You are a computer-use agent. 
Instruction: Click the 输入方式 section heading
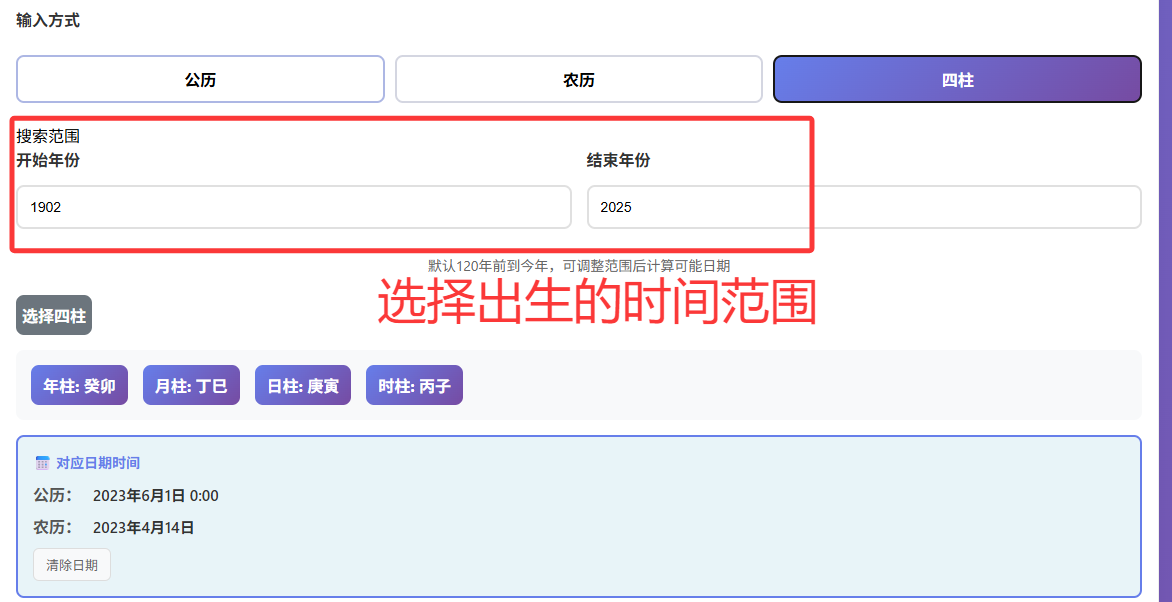48,20
